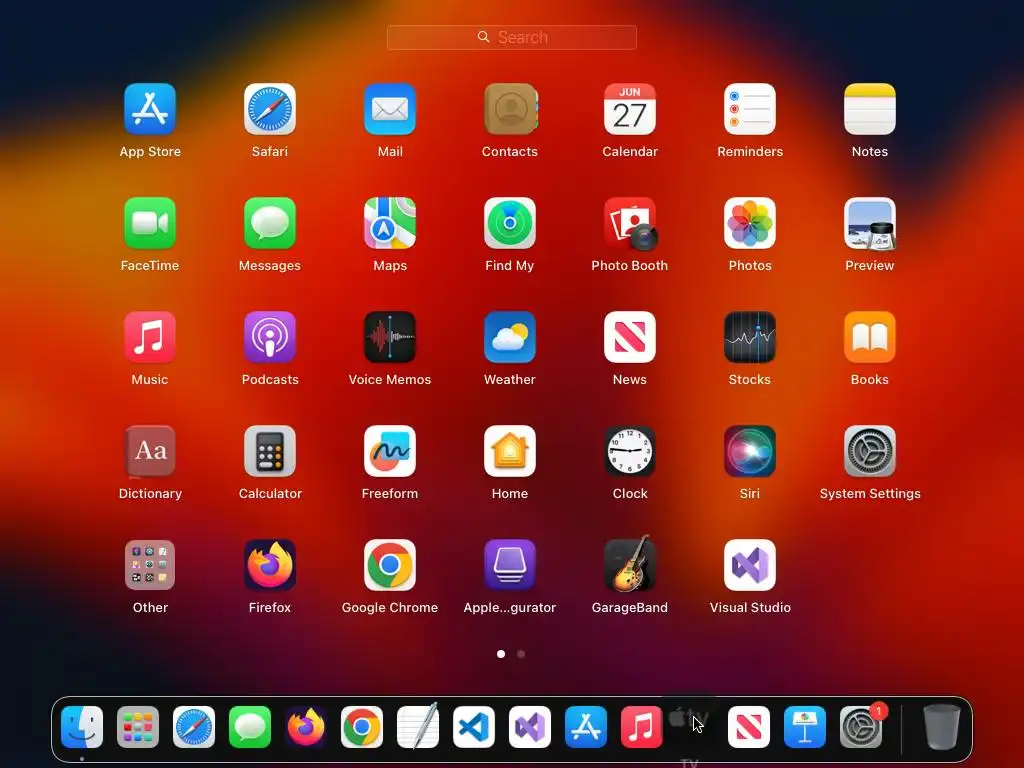Open the Home app
This screenshot has width=1024, height=768.
pyautogui.click(x=510, y=451)
